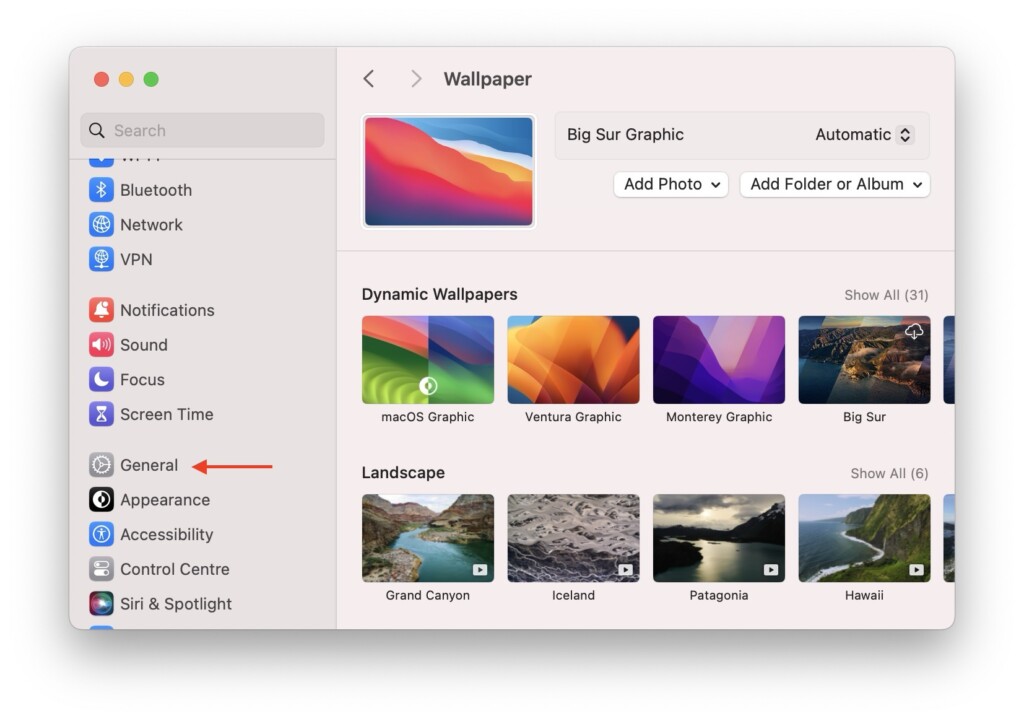Click the video badge on Patagonia

(771, 569)
